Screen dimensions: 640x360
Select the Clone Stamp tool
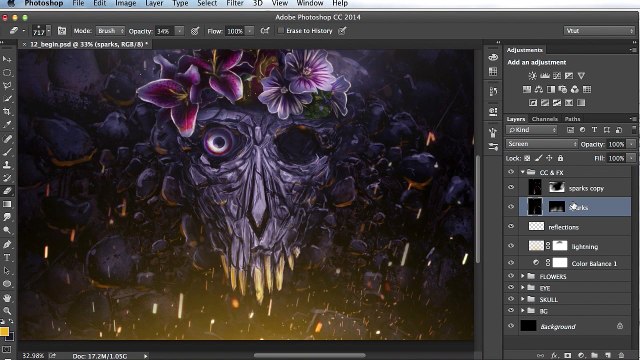[7, 165]
